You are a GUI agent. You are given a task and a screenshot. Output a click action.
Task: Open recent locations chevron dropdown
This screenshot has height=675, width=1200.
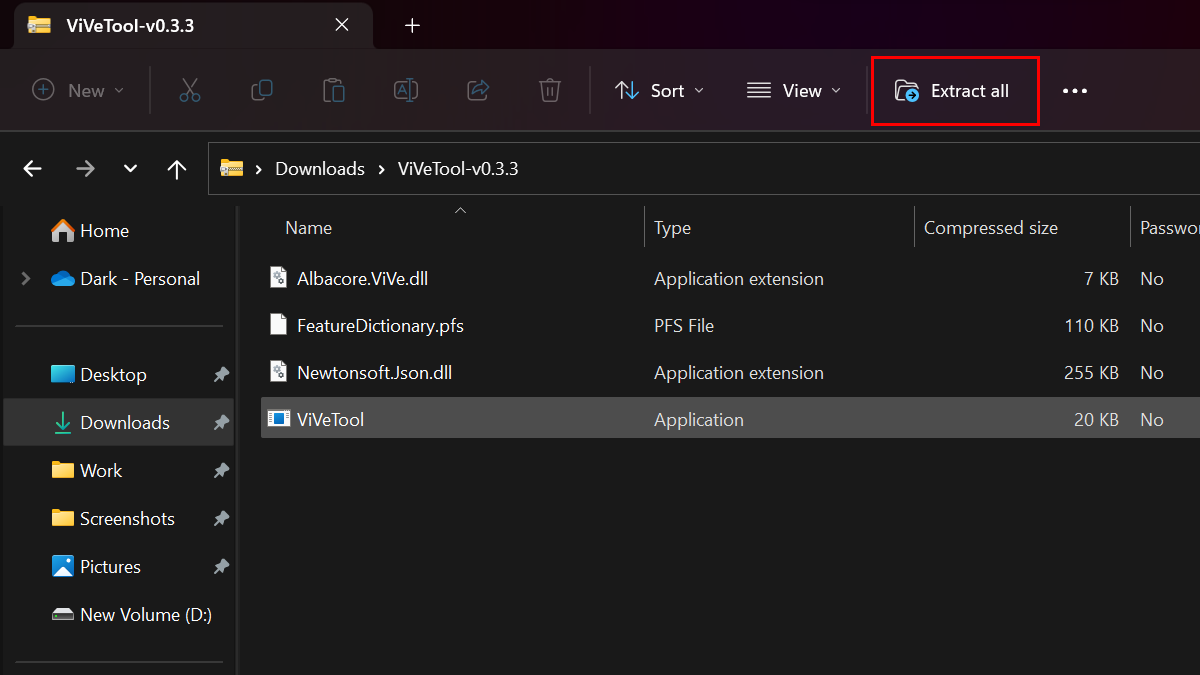pos(130,169)
